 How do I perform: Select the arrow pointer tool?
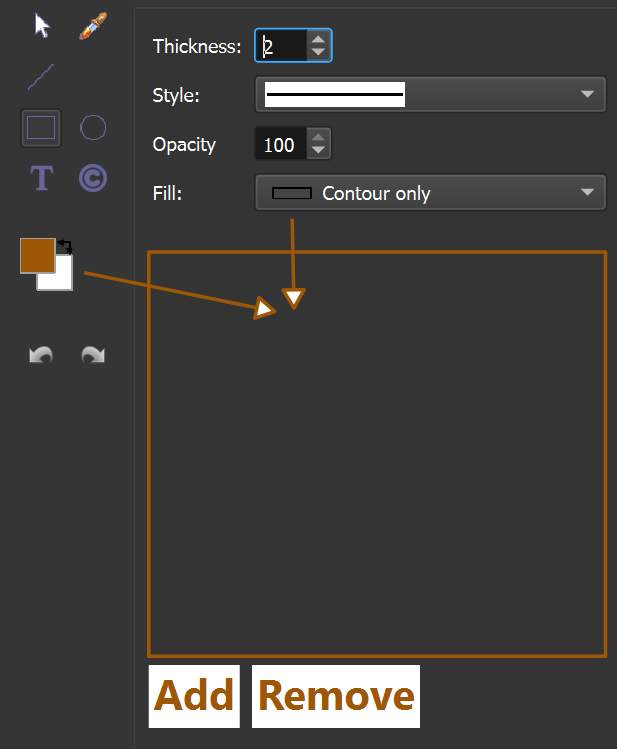point(42,26)
